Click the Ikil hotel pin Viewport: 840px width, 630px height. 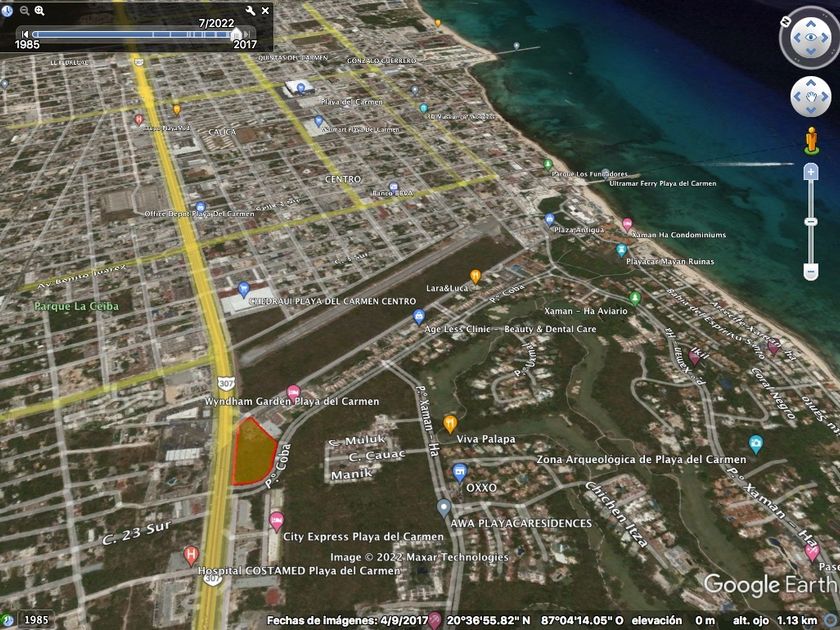(x=694, y=358)
